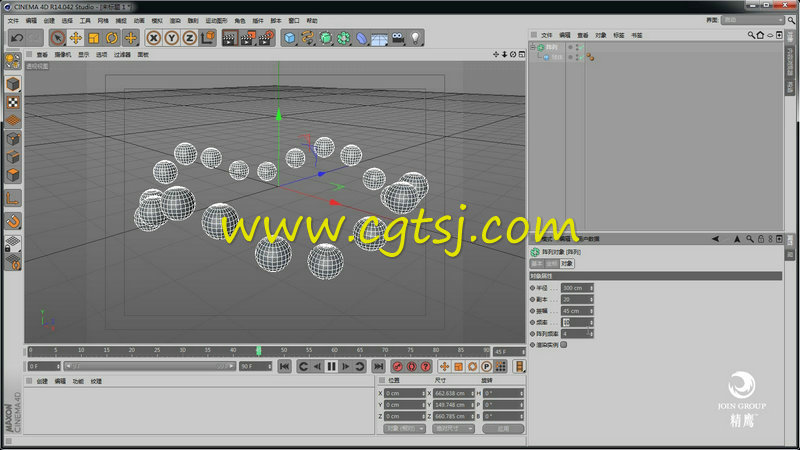This screenshot has width=800, height=450.
Task: Step to next frame
Action: (345, 366)
